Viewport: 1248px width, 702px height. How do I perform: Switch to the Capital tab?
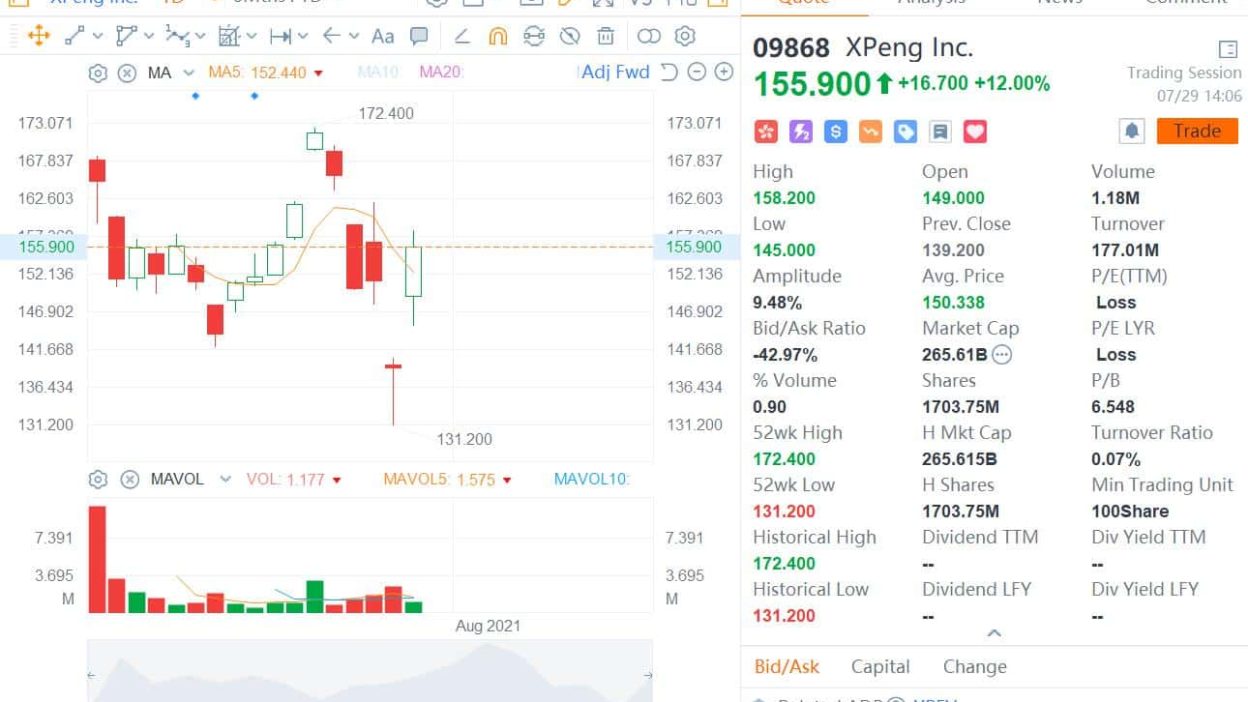pyautogui.click(x=880, y=667)
